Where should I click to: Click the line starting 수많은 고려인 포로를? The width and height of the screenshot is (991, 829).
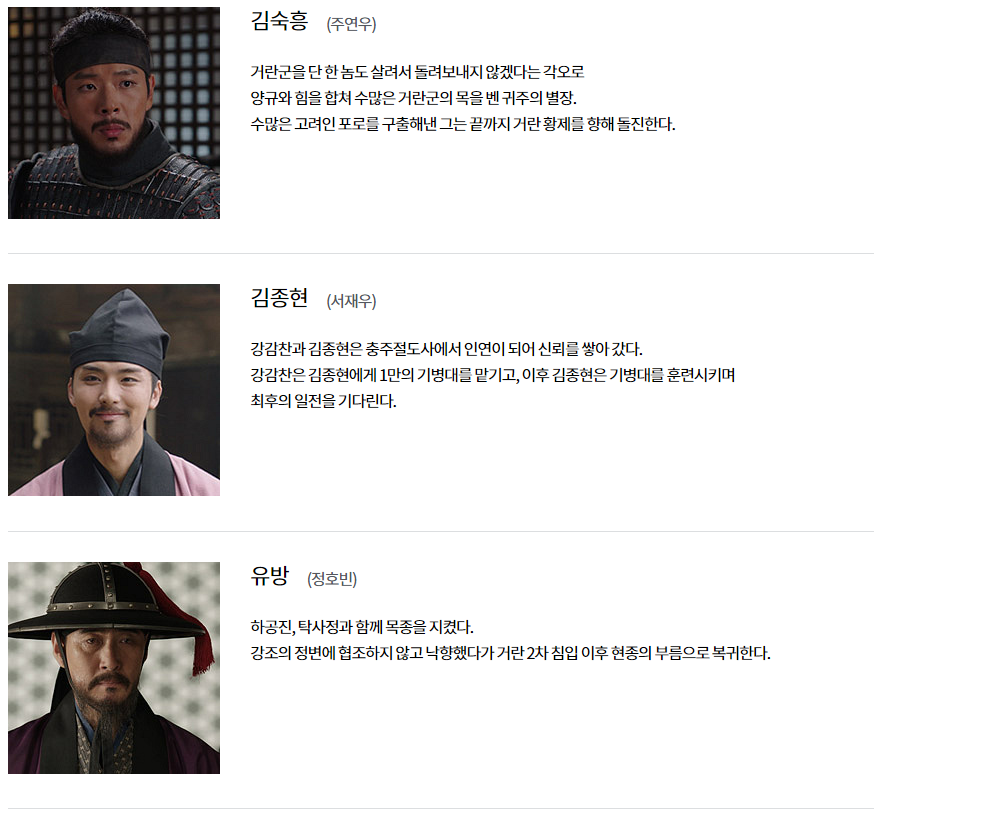(463, 124)
